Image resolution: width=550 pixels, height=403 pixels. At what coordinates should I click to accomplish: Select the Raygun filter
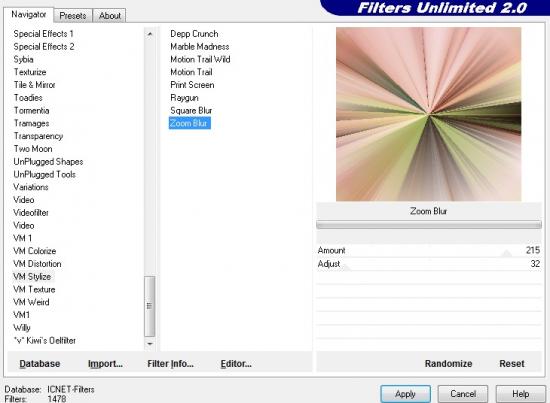click(x=185, y=98)
